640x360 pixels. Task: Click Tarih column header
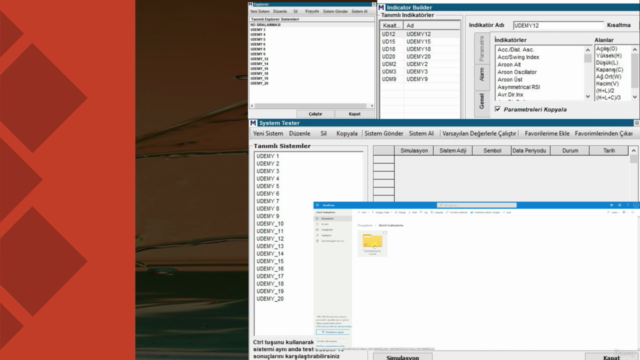coord(609,151)
